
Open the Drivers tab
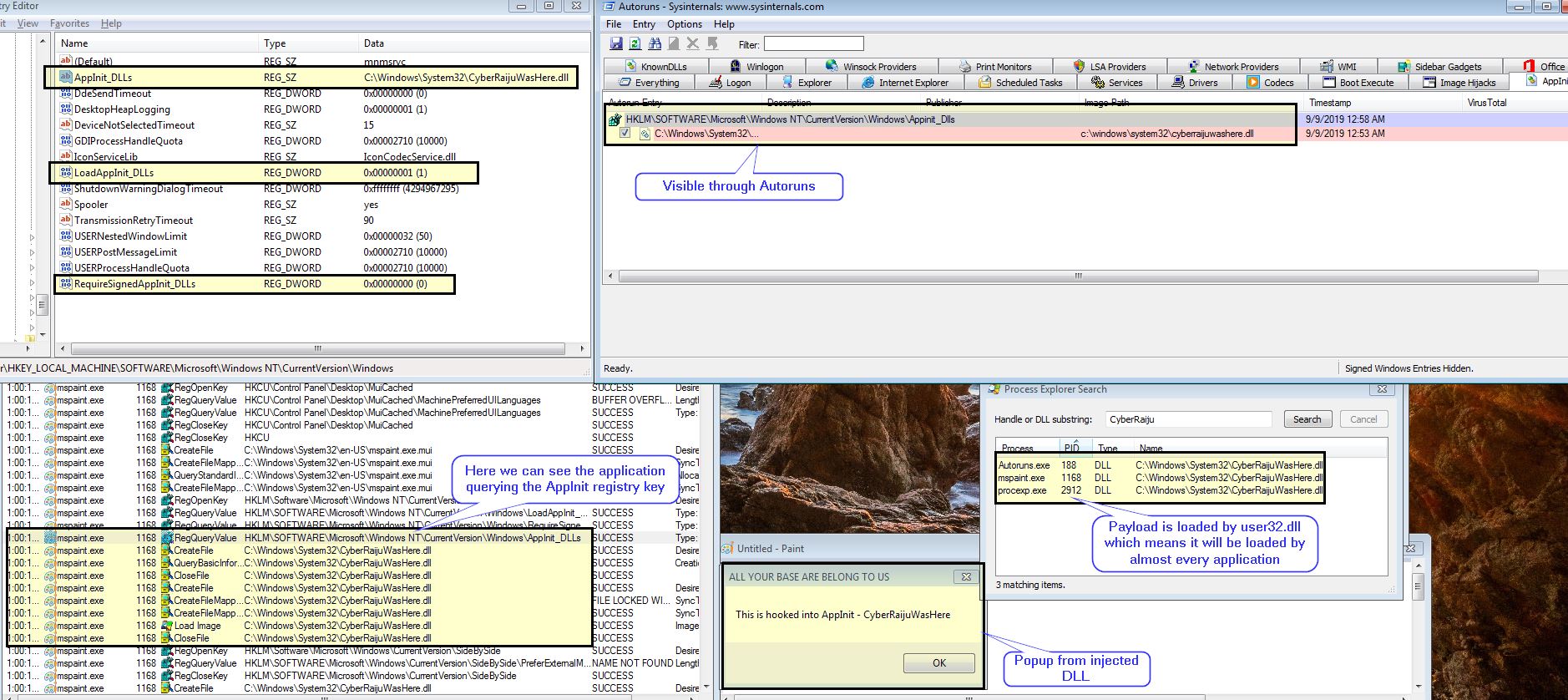tap(1195, 83)
